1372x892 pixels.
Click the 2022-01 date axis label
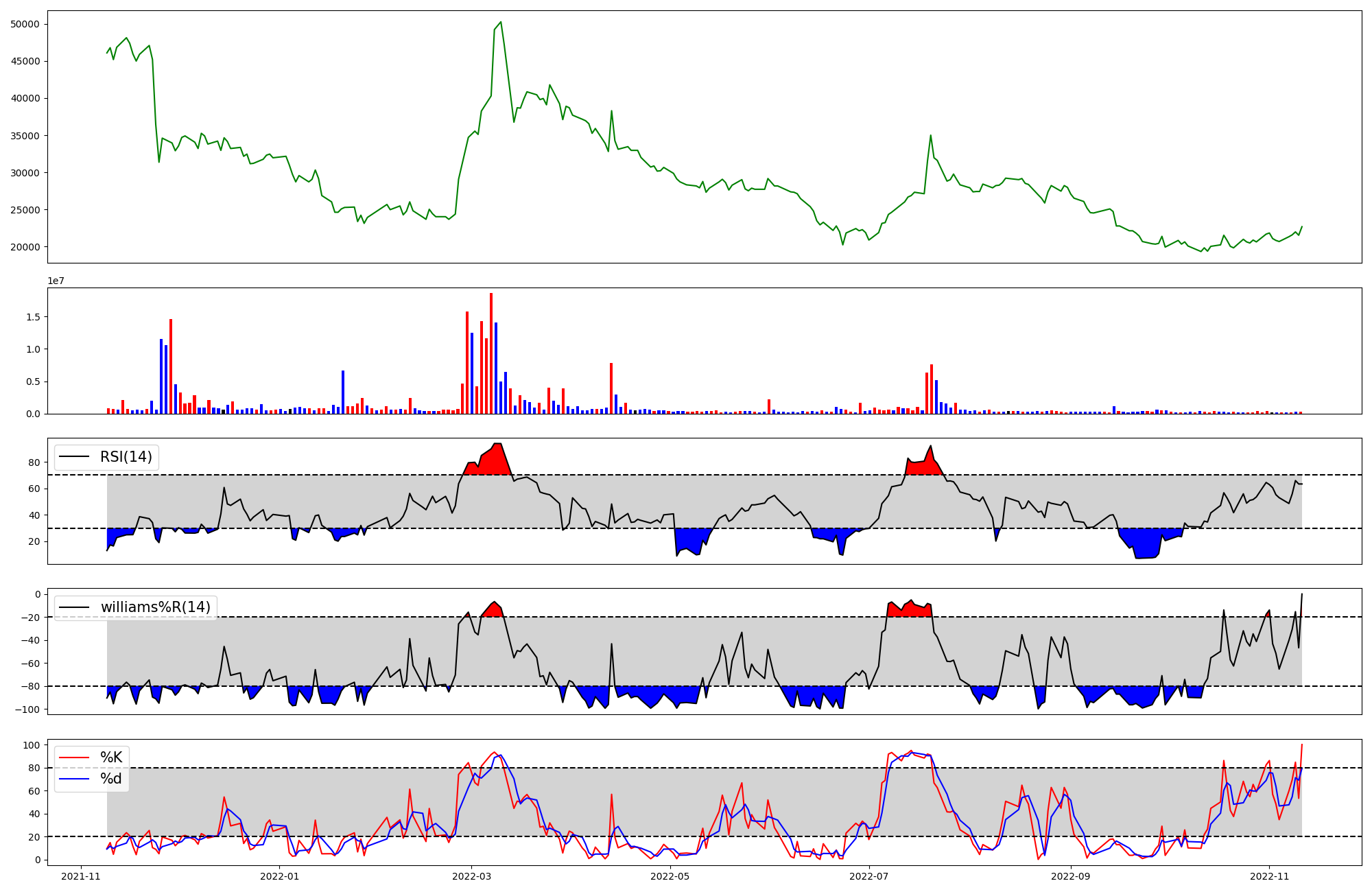280,876
